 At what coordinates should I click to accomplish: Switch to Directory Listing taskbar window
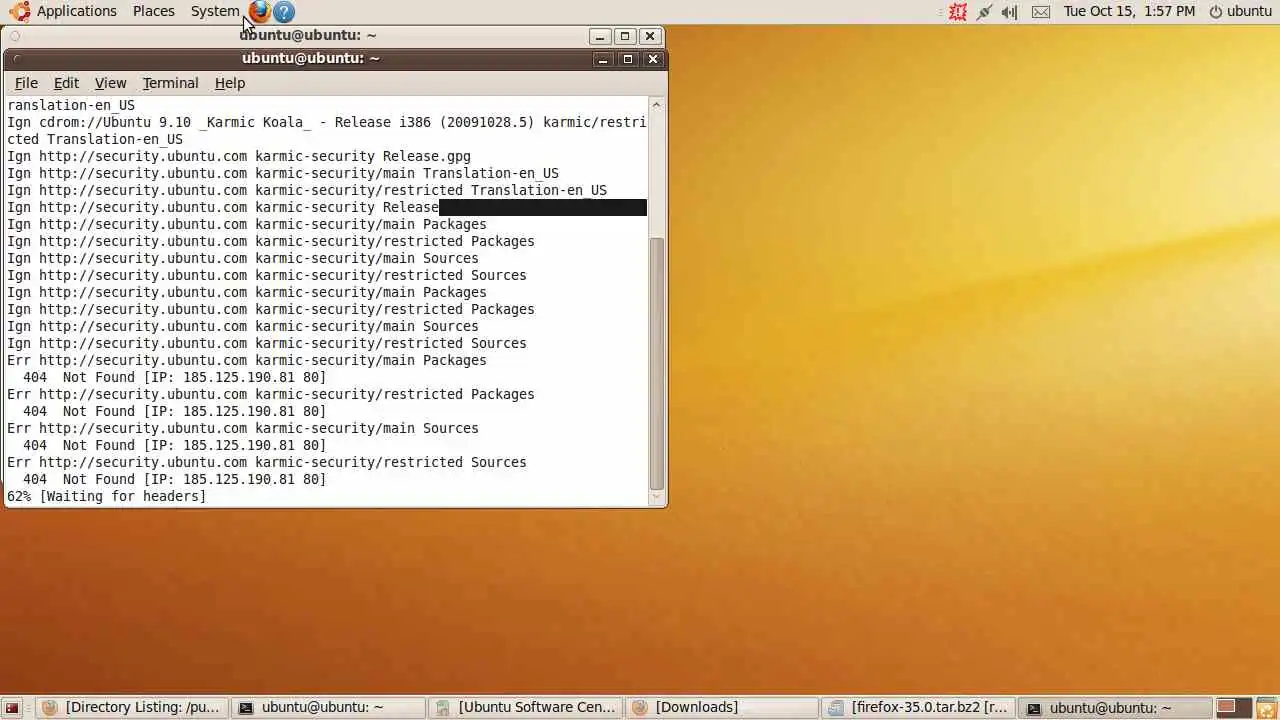(x=132, y=707)
